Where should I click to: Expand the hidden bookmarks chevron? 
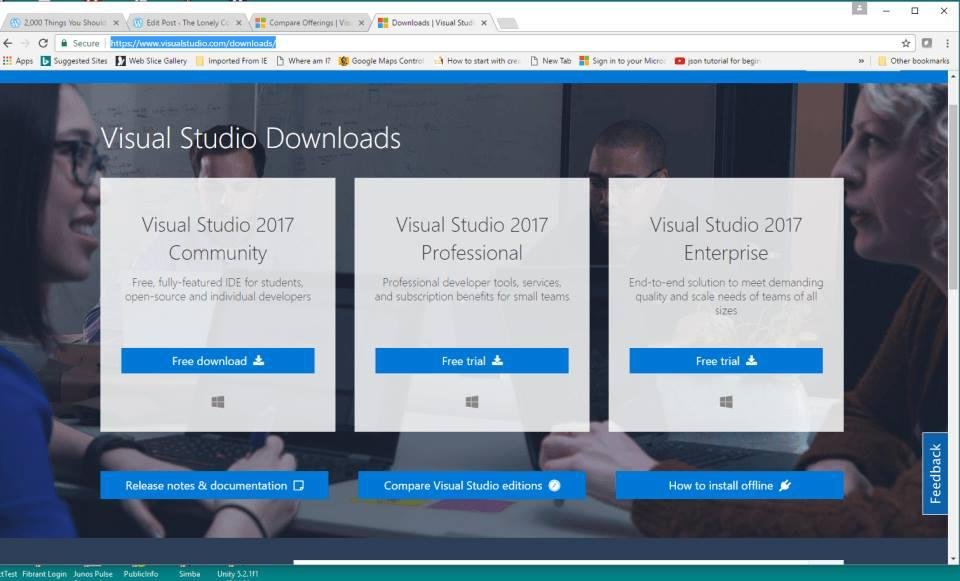(861, 61)
